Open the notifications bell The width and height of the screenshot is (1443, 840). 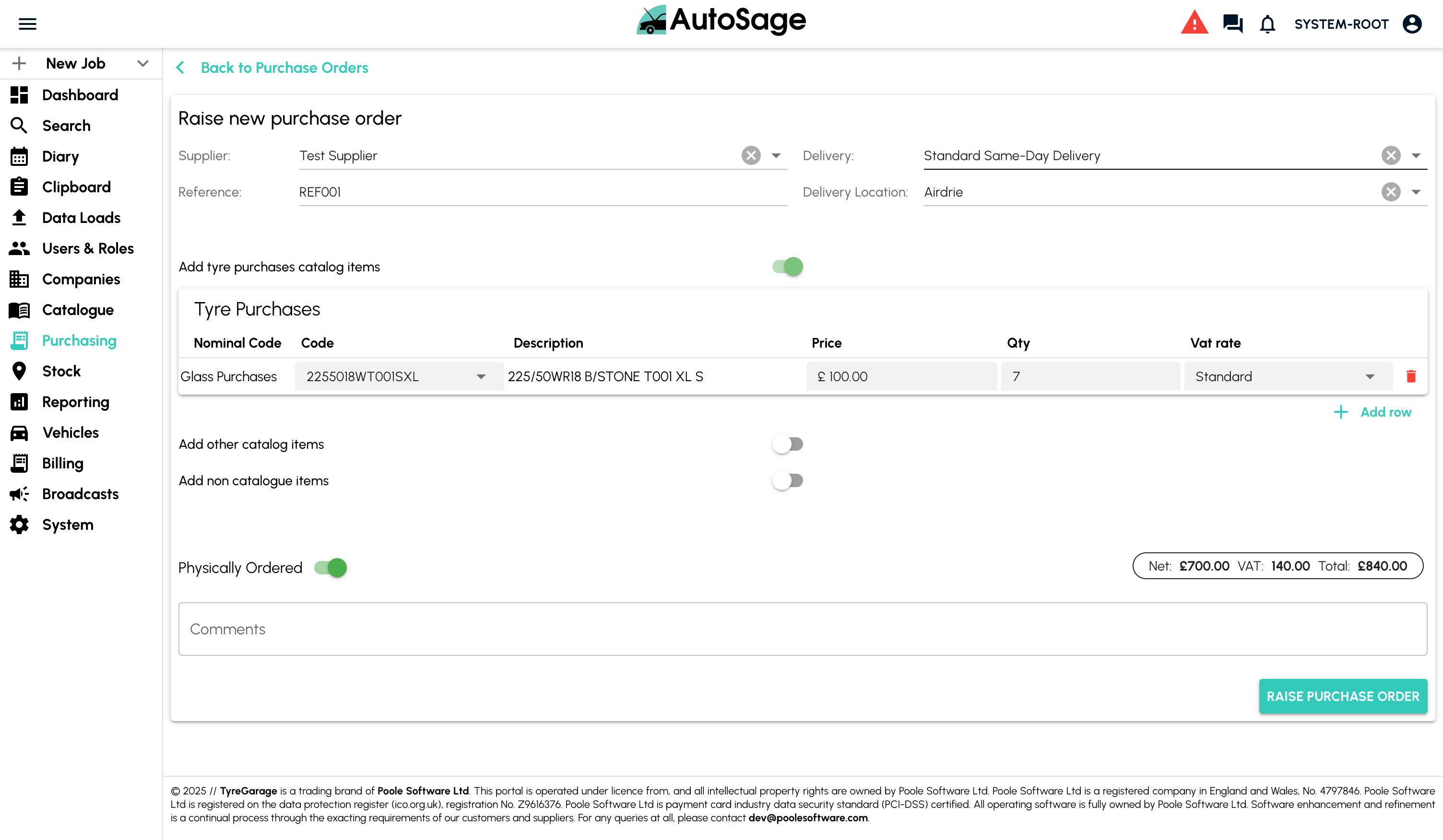[x=1267, y=24]
